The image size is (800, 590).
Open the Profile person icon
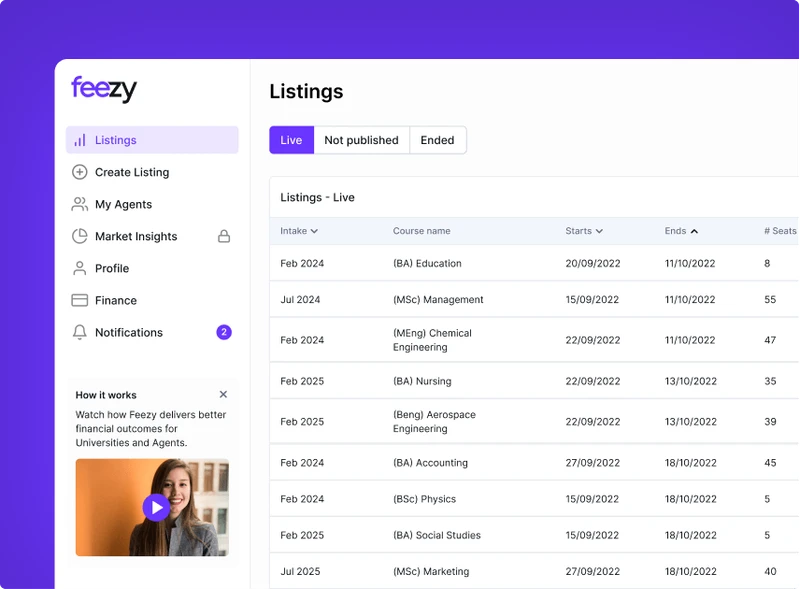point(80,268)
